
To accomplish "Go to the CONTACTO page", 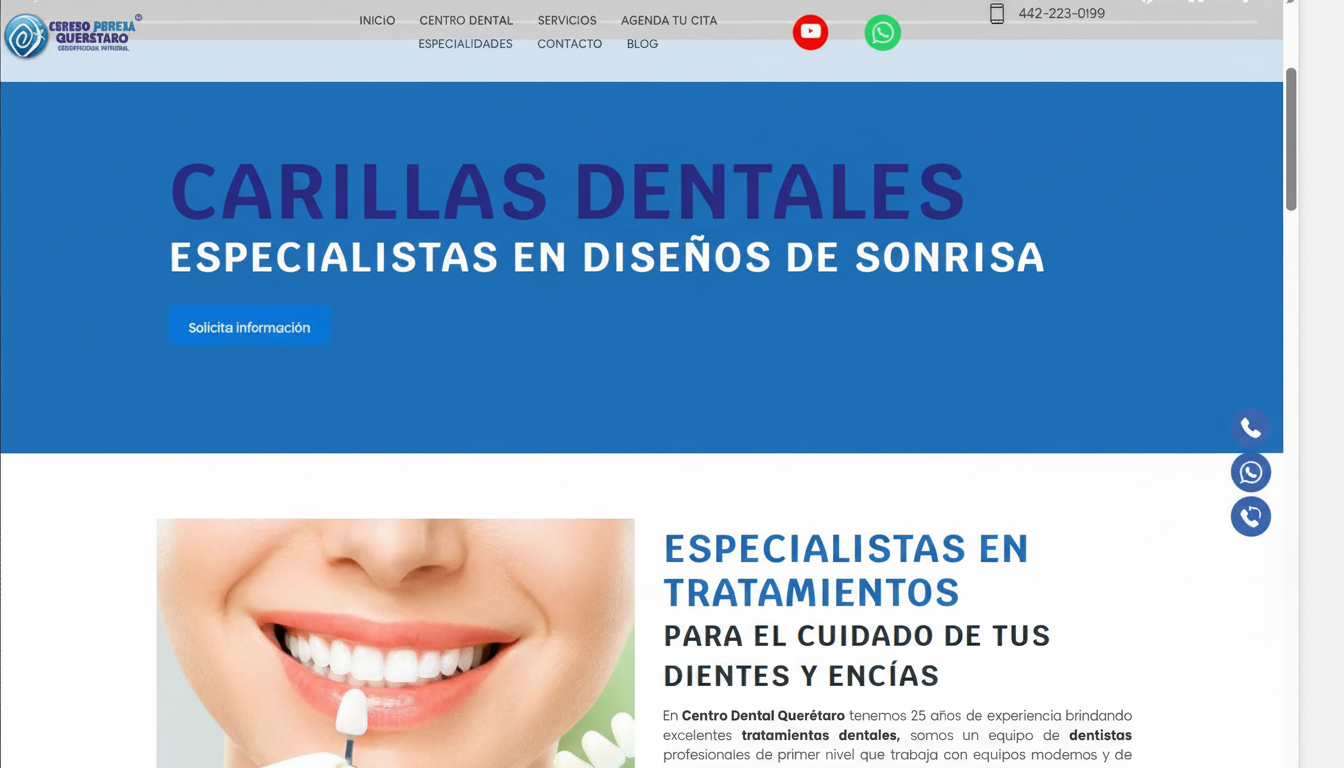I will point(569,44).
